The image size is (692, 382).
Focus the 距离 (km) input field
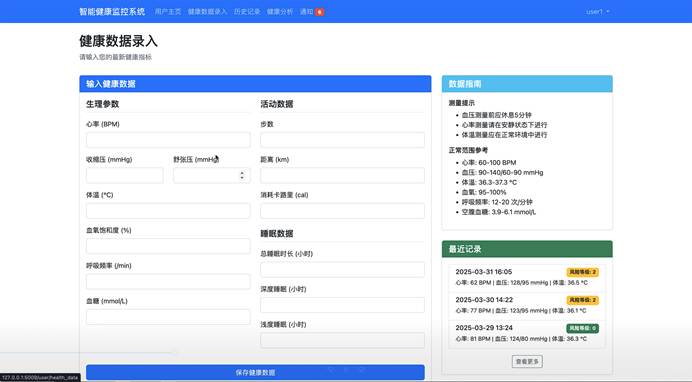(342, 175)
